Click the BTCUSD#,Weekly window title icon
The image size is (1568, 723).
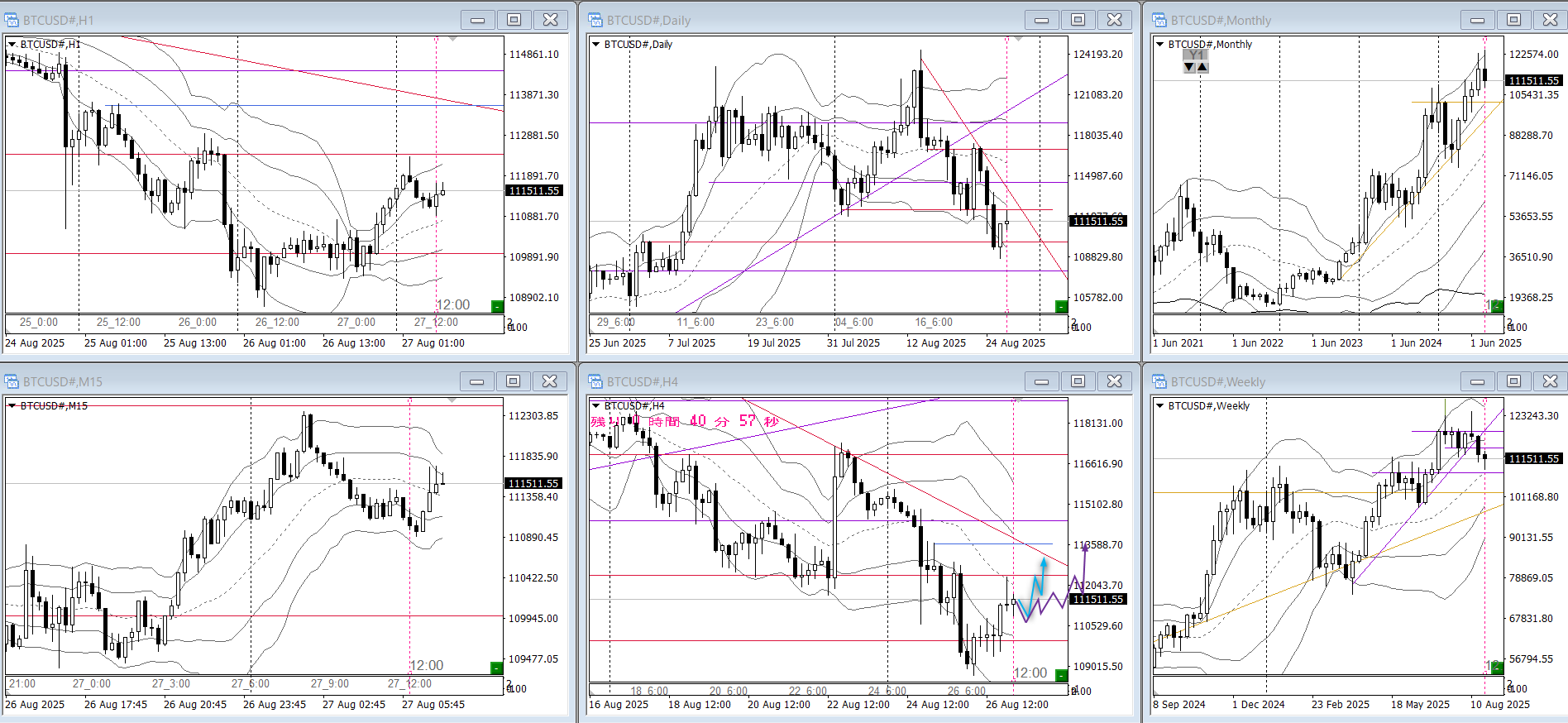(x=1159, y=381)
